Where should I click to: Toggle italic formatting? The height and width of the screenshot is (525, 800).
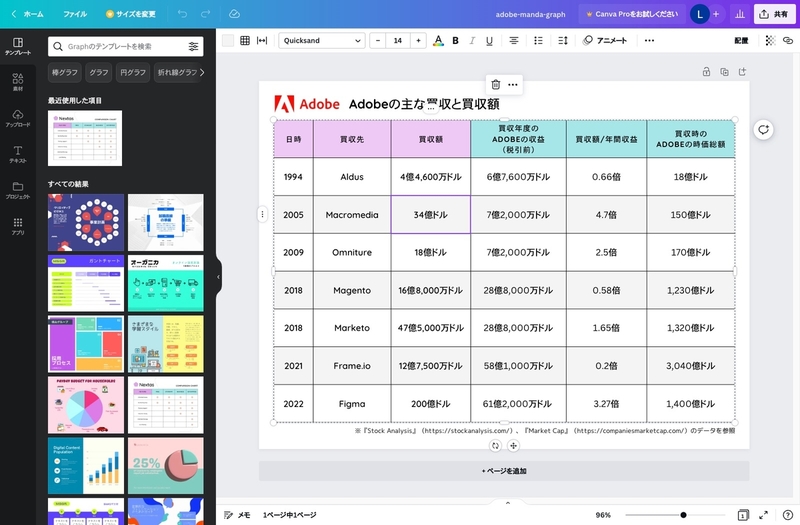click(472, 40)
